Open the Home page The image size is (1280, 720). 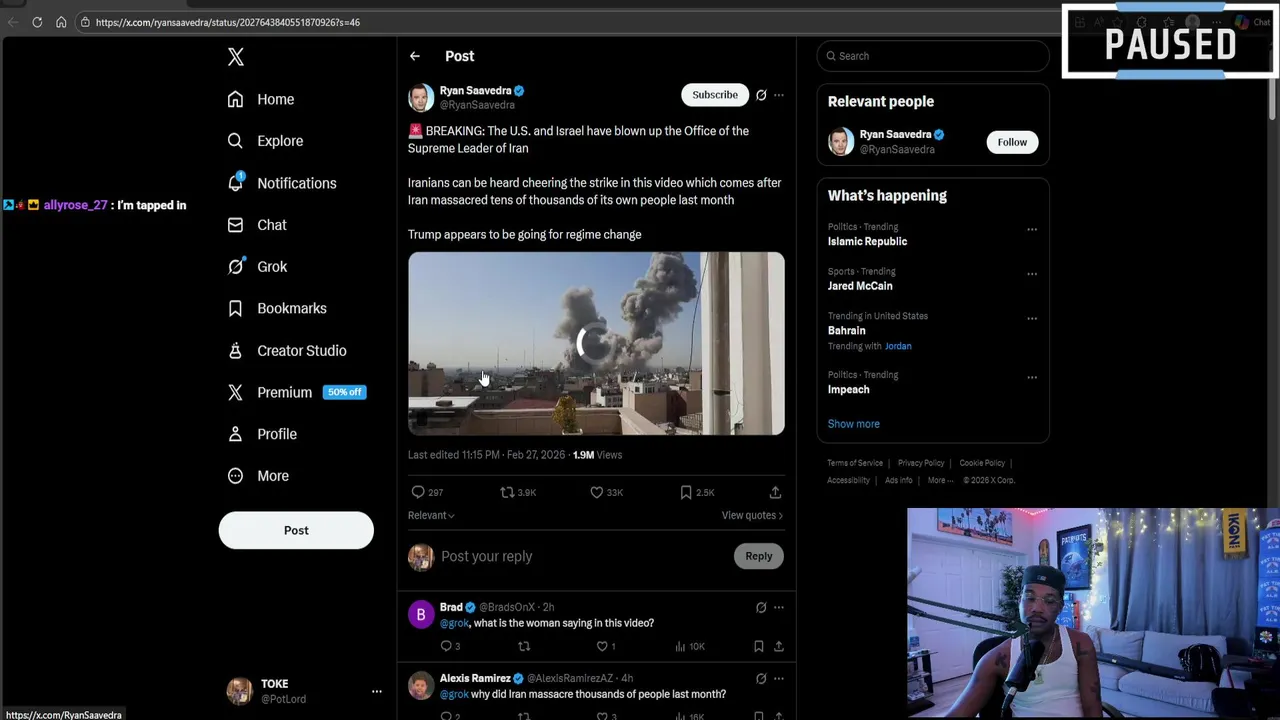coord(261,99)
